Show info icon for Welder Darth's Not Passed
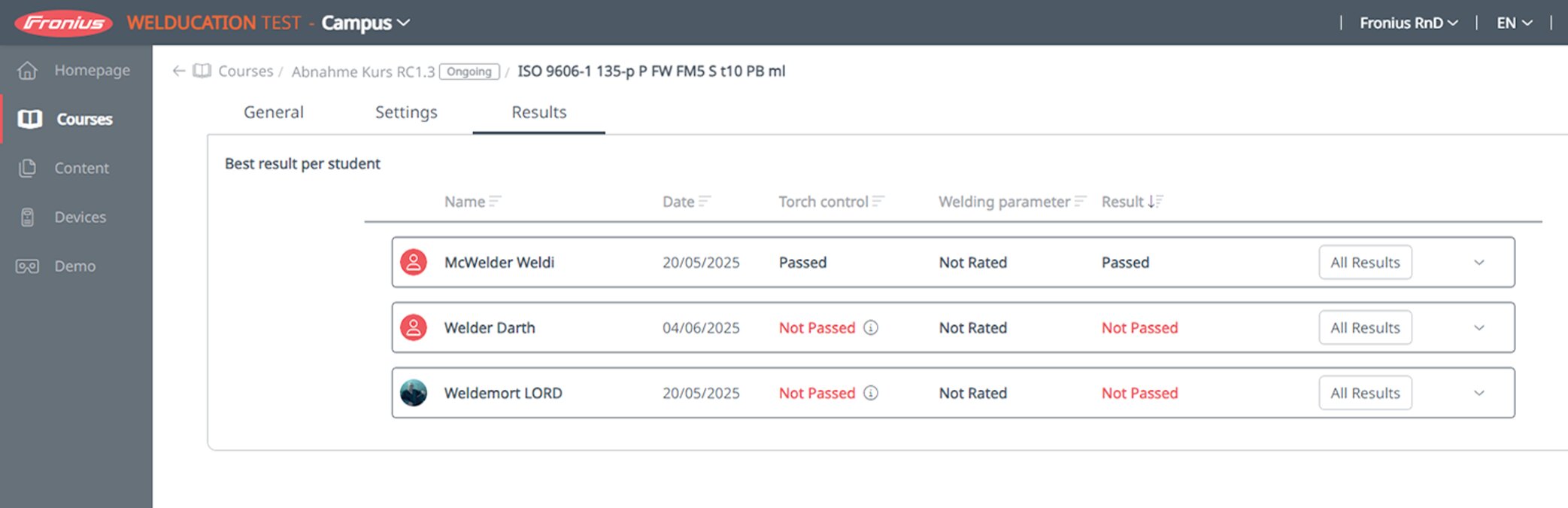The width and height of the screenshot is (1568, 508). (x=871, y=327)
